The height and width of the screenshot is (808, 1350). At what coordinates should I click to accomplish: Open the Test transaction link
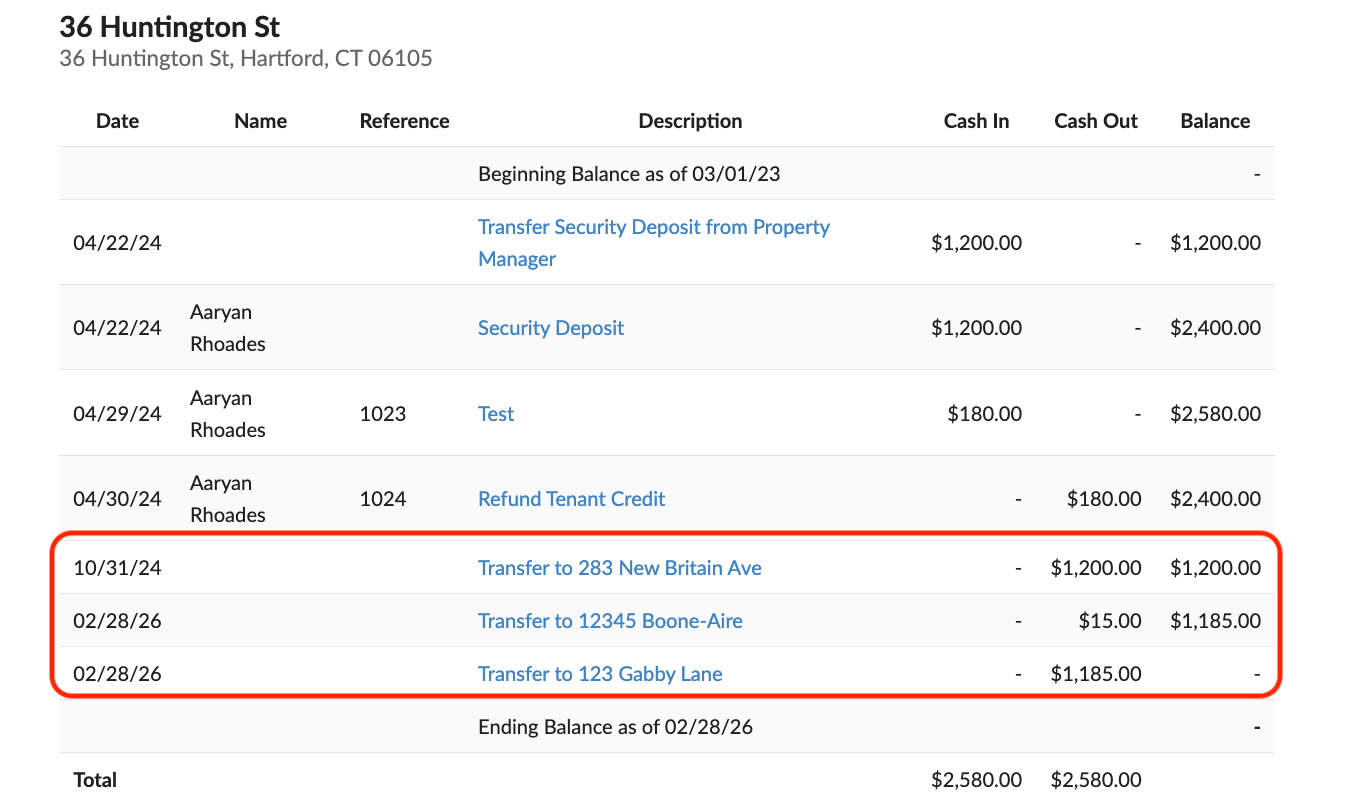pos(496,414)
